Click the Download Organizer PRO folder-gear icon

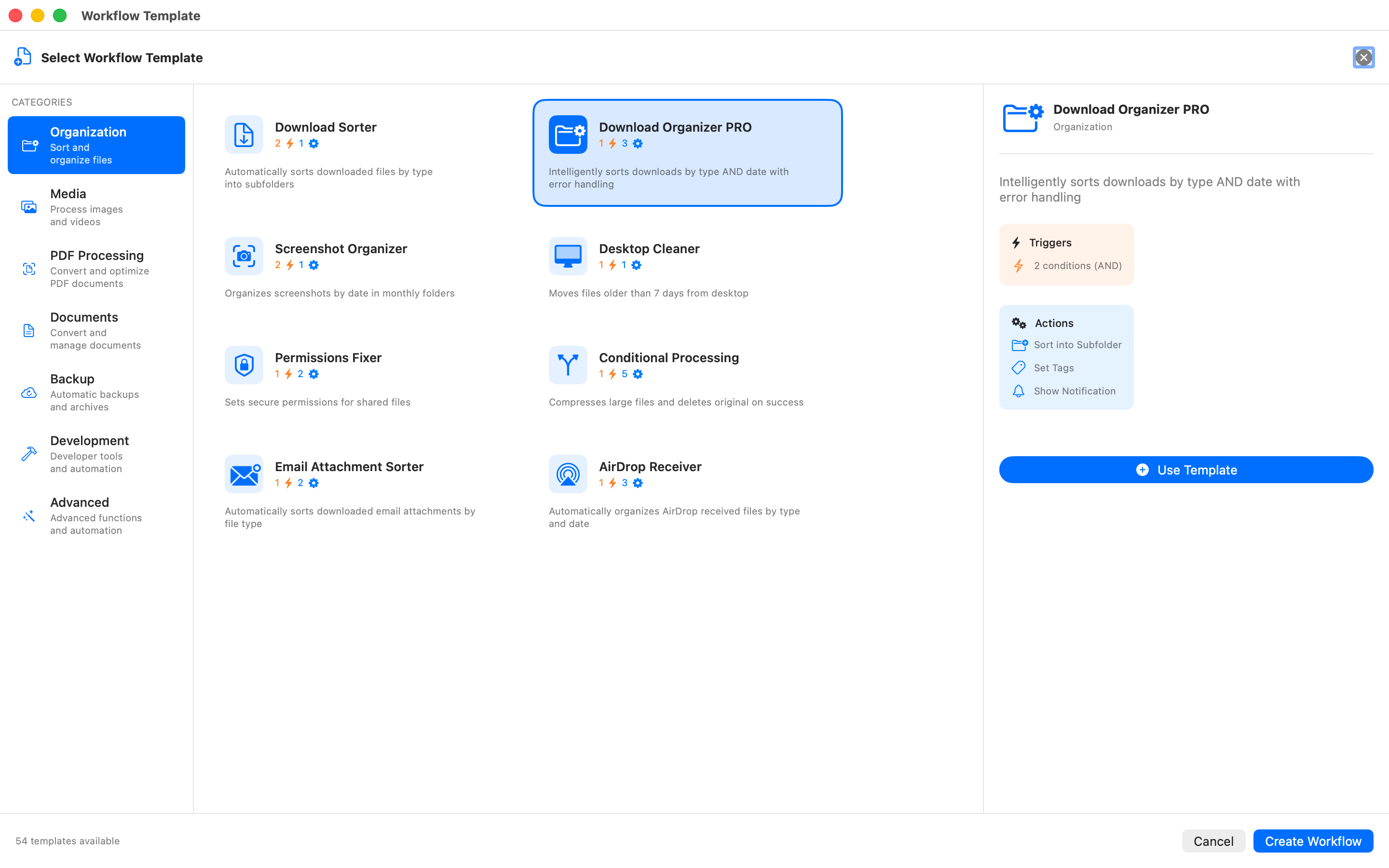pyautogui.click(x=568, y=135)
